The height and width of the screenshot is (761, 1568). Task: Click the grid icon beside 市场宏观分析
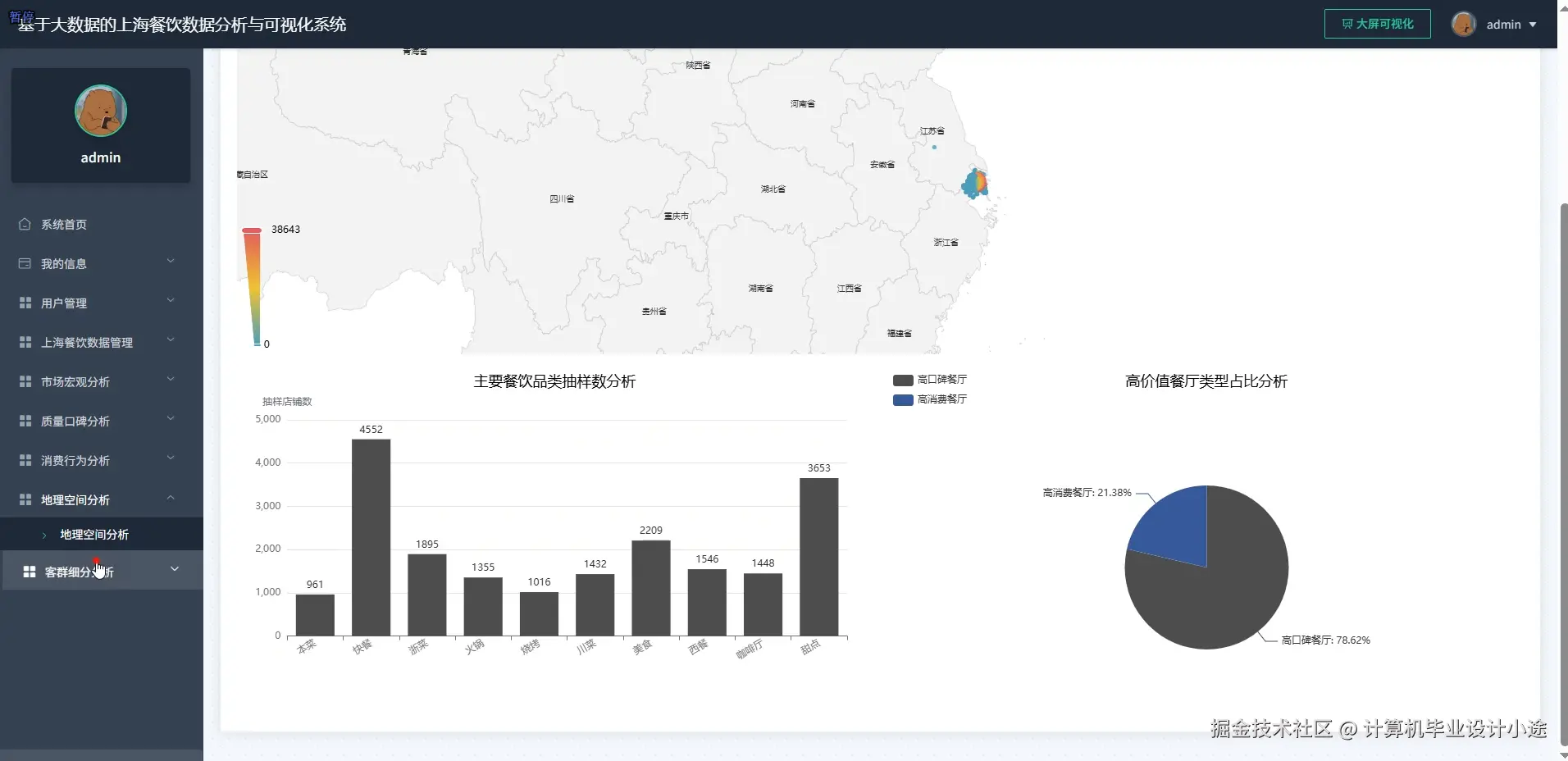click(x=25, y=381)
